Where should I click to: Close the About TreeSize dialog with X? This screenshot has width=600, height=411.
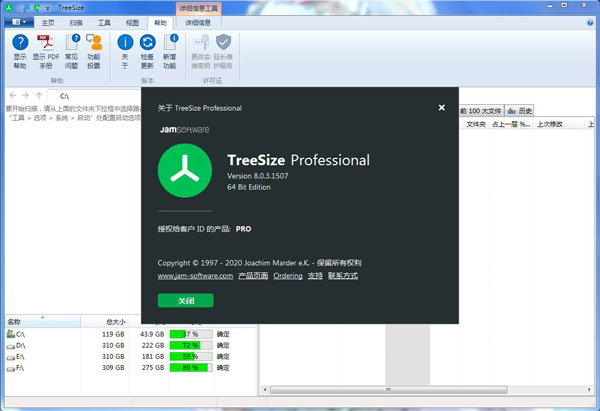[442, 107]
